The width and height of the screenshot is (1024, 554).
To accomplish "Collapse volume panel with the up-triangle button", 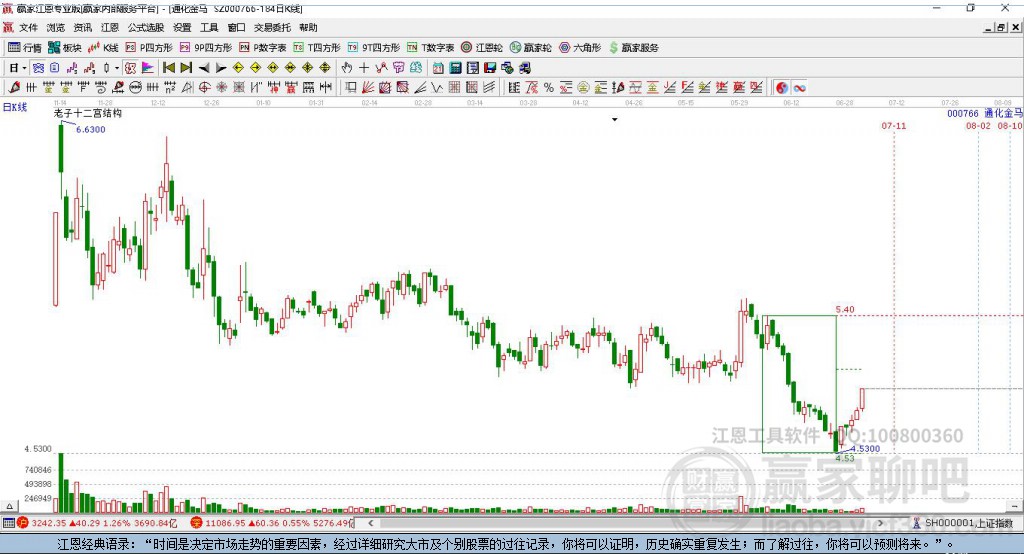I will coord(9,506).
